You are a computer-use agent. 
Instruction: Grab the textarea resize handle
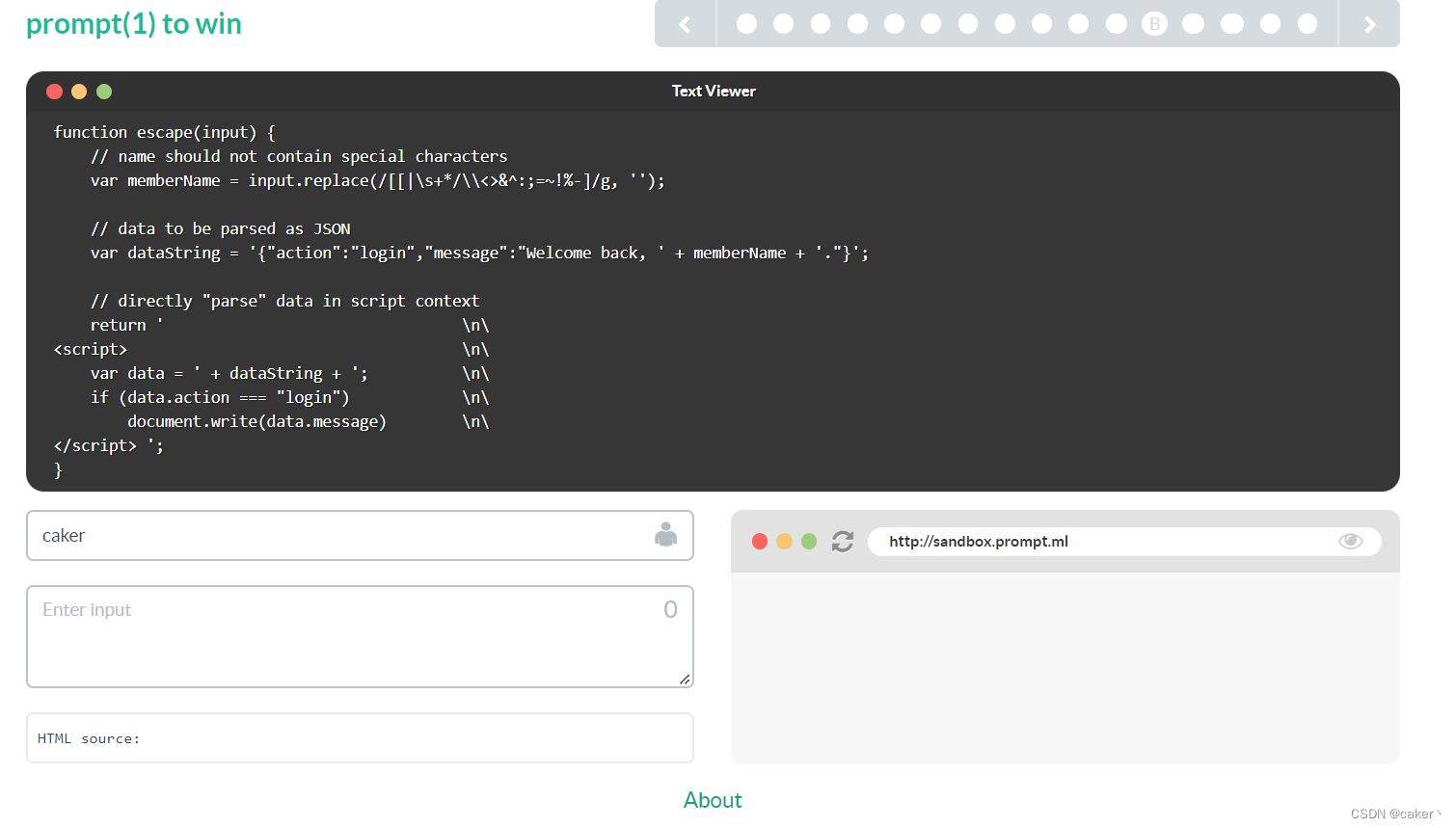(685, 680)
